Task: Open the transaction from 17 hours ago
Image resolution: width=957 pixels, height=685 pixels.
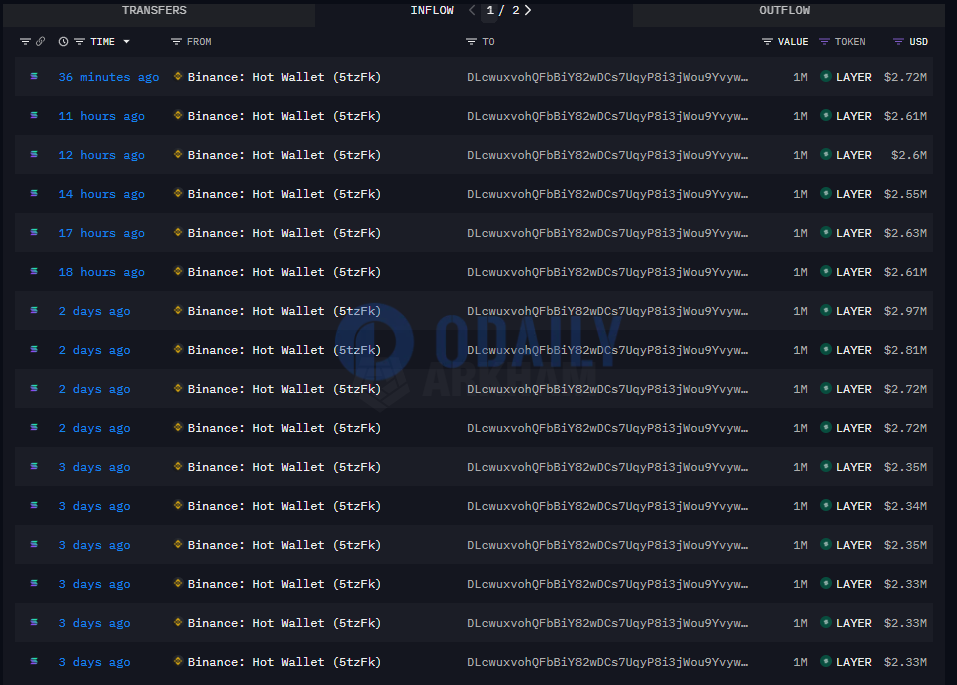Action: point(101,233)
